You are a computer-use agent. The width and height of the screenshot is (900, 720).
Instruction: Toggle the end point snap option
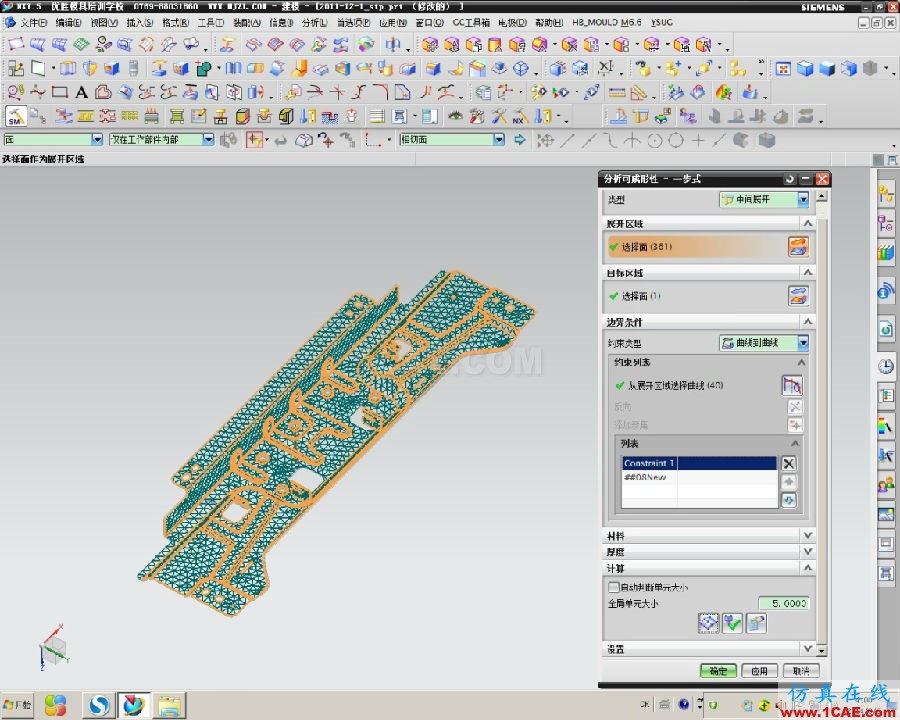(568, 140)
